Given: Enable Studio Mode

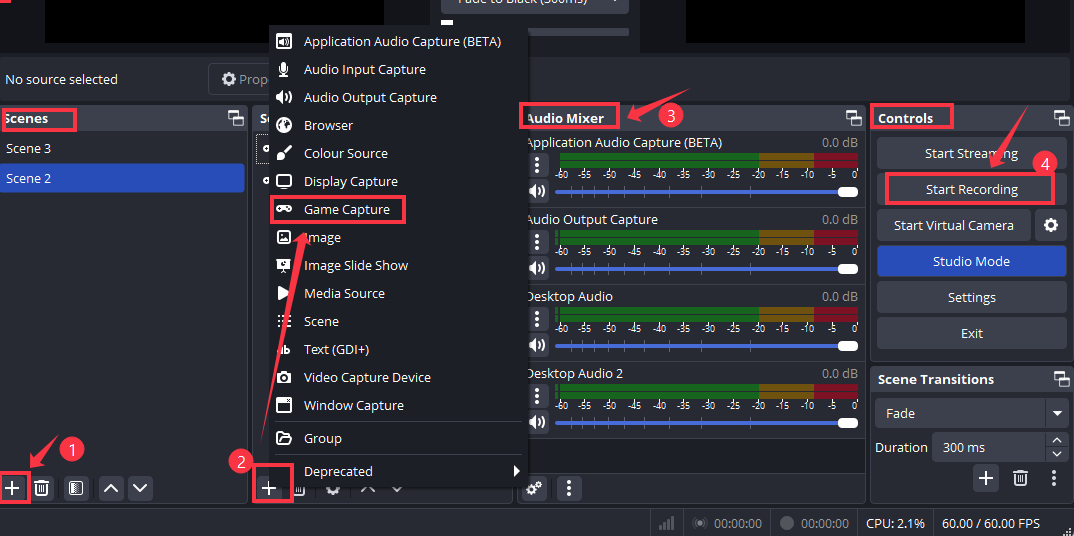Looking at the screenshot, I should pos(971,261).
